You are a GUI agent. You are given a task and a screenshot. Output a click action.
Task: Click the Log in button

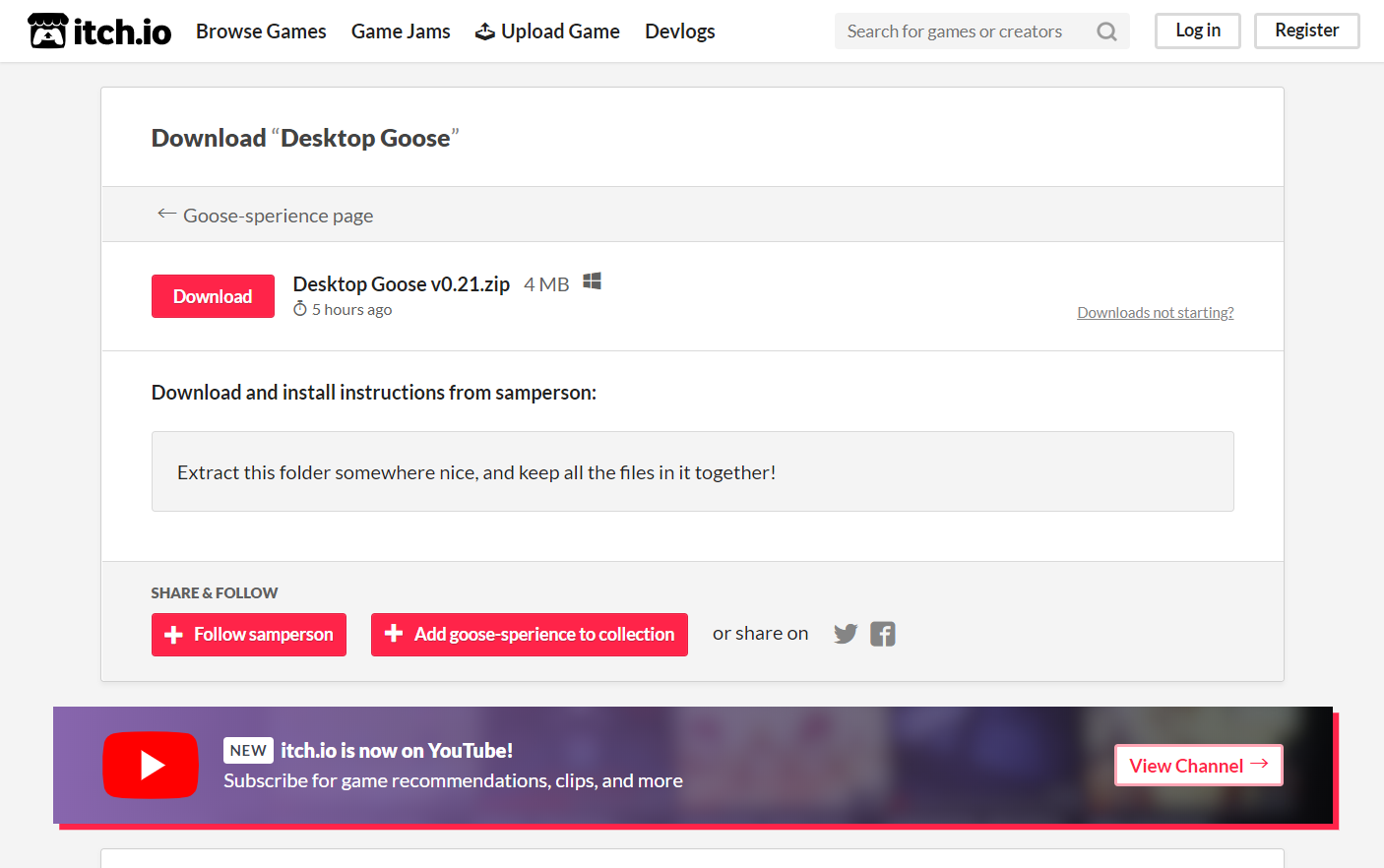click(1198, 31)
